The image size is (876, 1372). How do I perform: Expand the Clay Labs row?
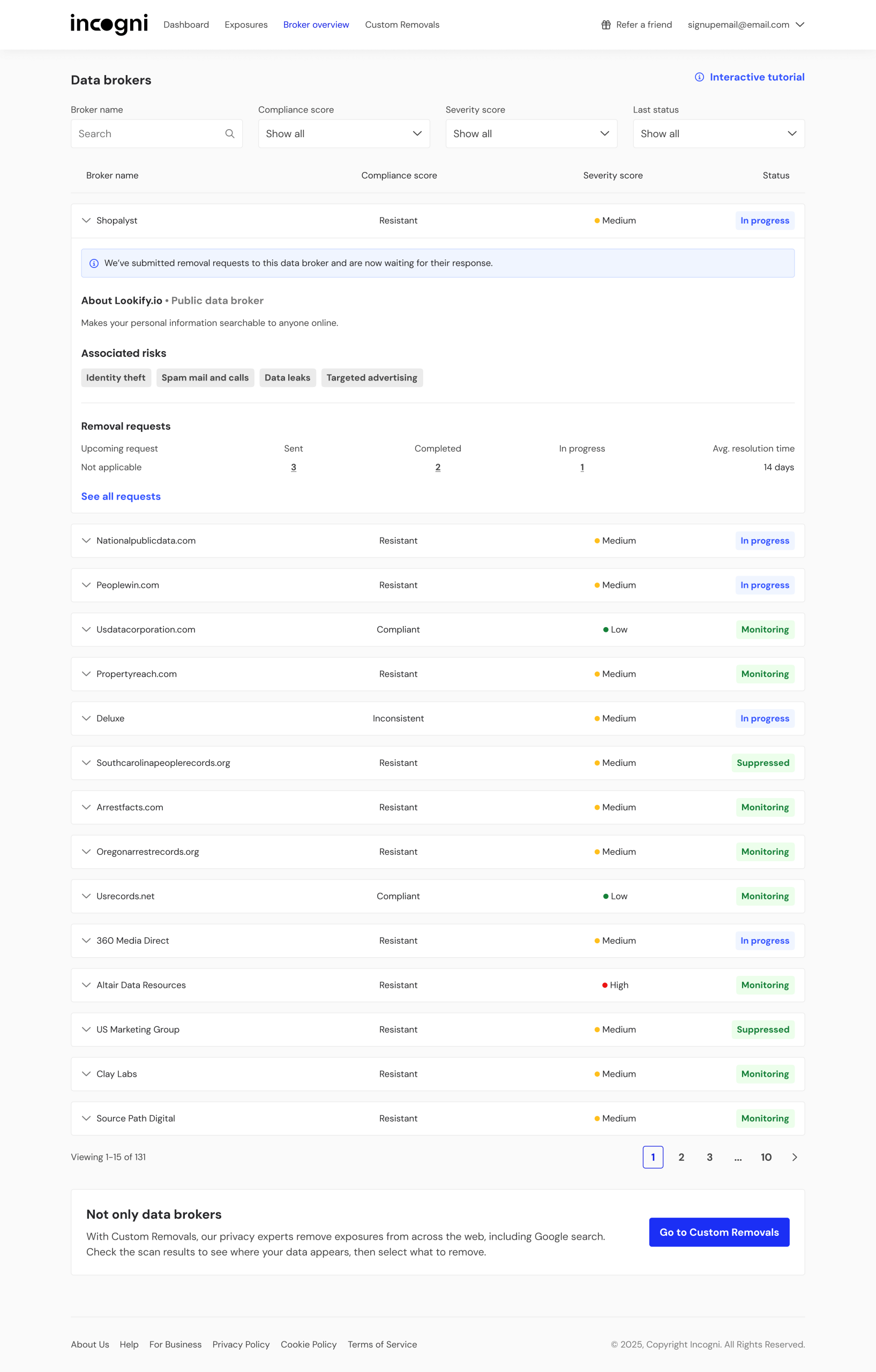coord(86,1074)
